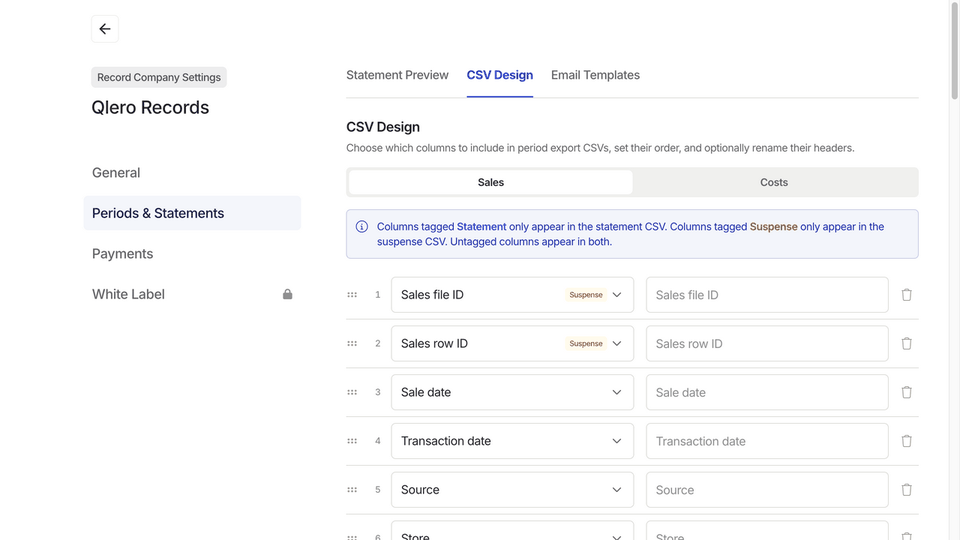Image resolution: width=960 pixels, height=540 pixels.
Task: Grab the drag handle for row 4
Action: tap(352, 441)
